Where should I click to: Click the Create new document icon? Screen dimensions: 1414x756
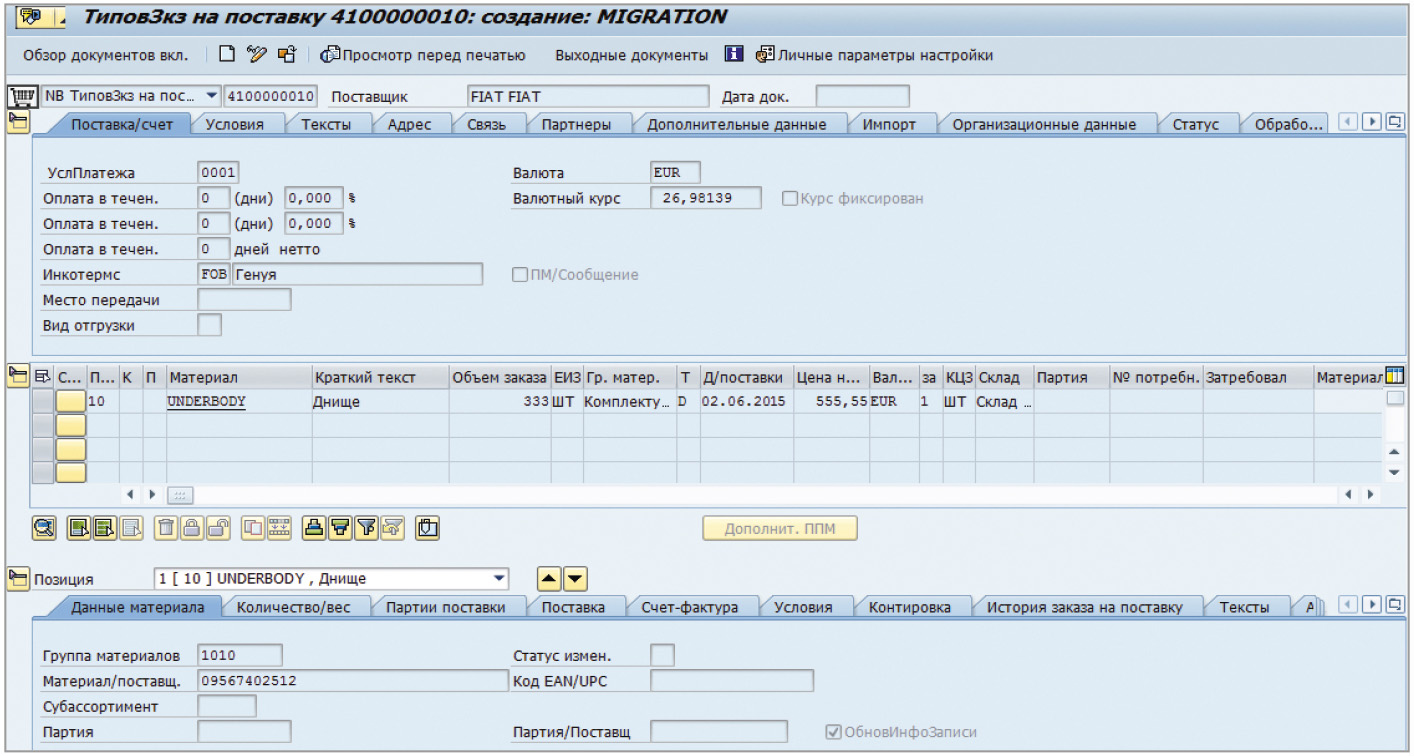[227, 55]
